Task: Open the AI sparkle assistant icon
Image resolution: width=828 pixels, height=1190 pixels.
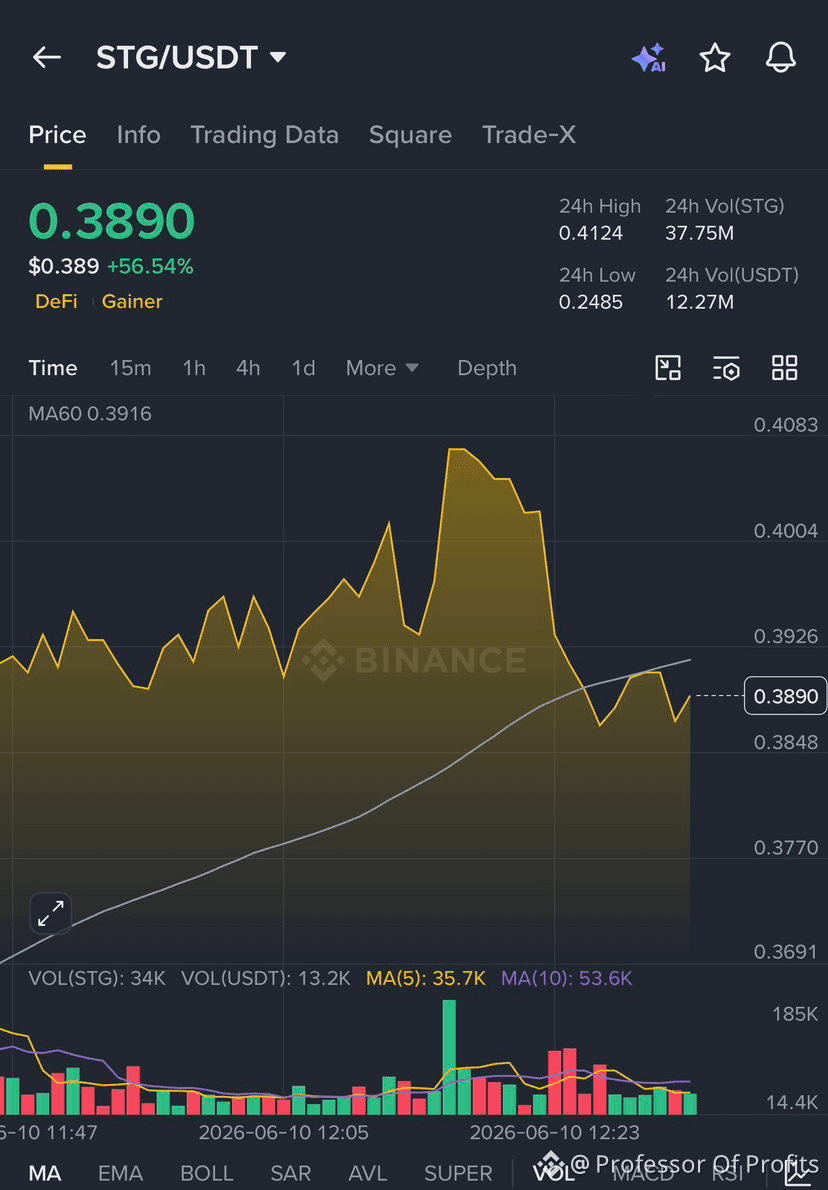Action: [x=648, y=58]
